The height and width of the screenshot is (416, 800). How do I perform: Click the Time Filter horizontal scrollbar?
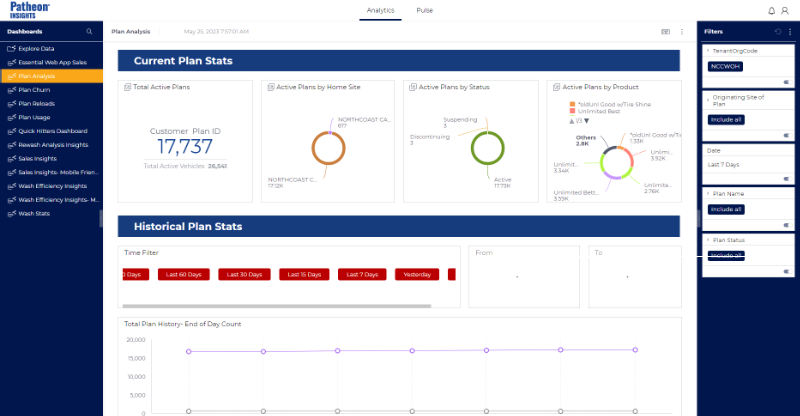(x=277, y=306)
